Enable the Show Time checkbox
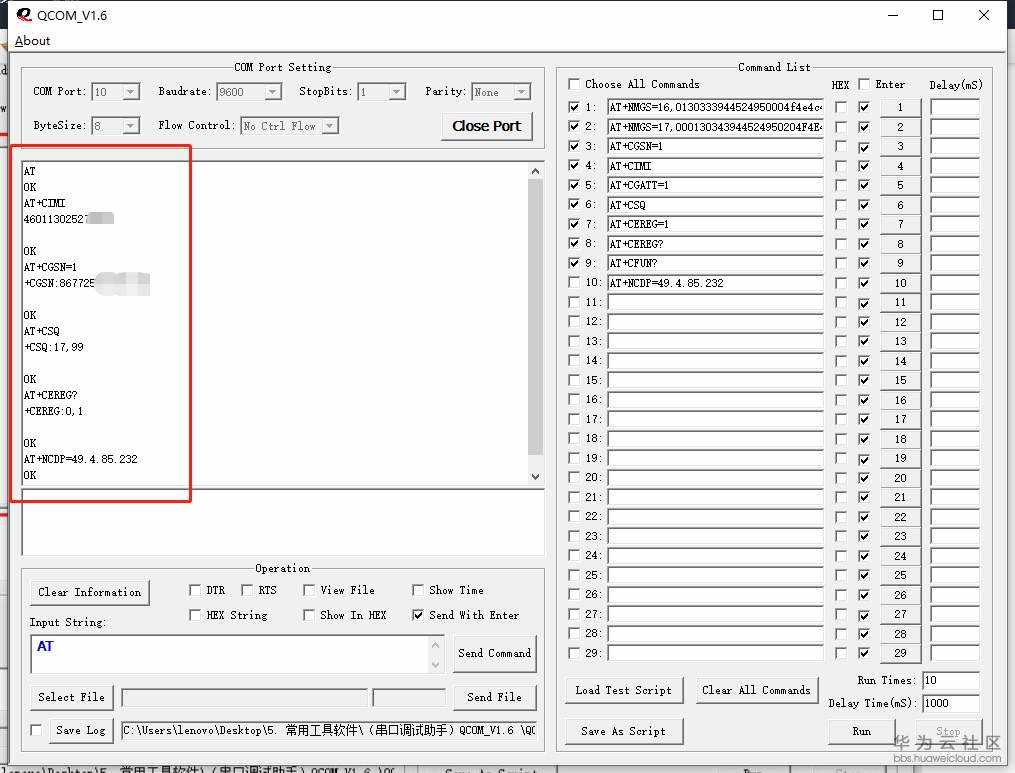This screenshot has height=773, width=1015. (418, 590)
